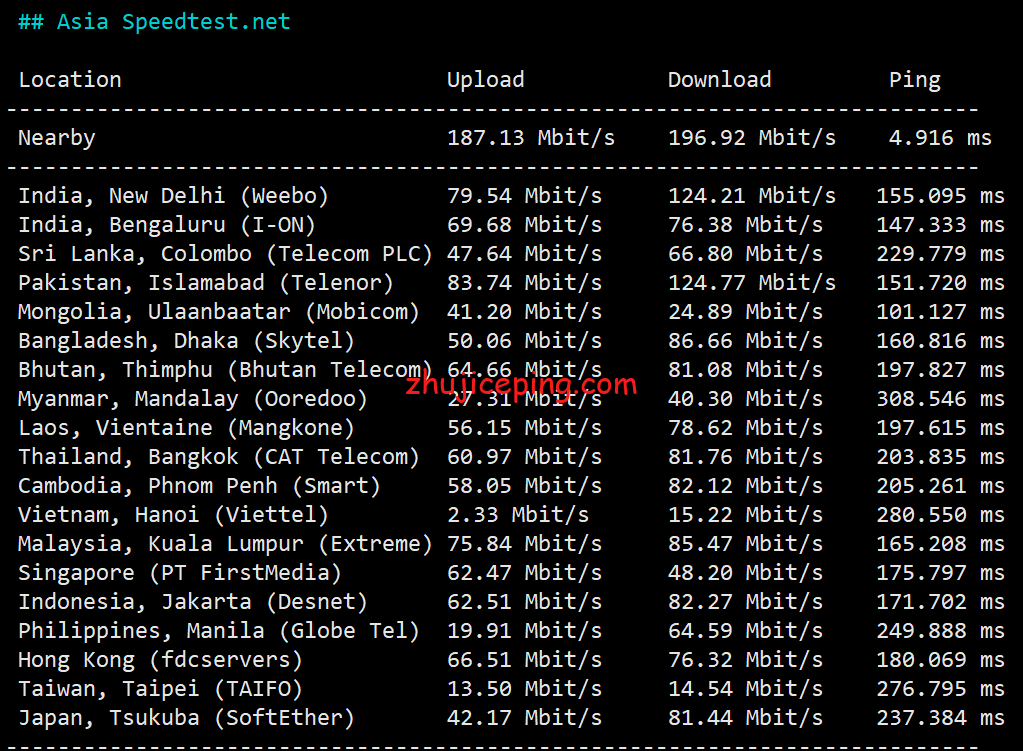Click Vietnam Hanoi upload value 2.33 Mbit/s
The height and width of the screenshot is (751, 1023).
(x=518, y=515)
